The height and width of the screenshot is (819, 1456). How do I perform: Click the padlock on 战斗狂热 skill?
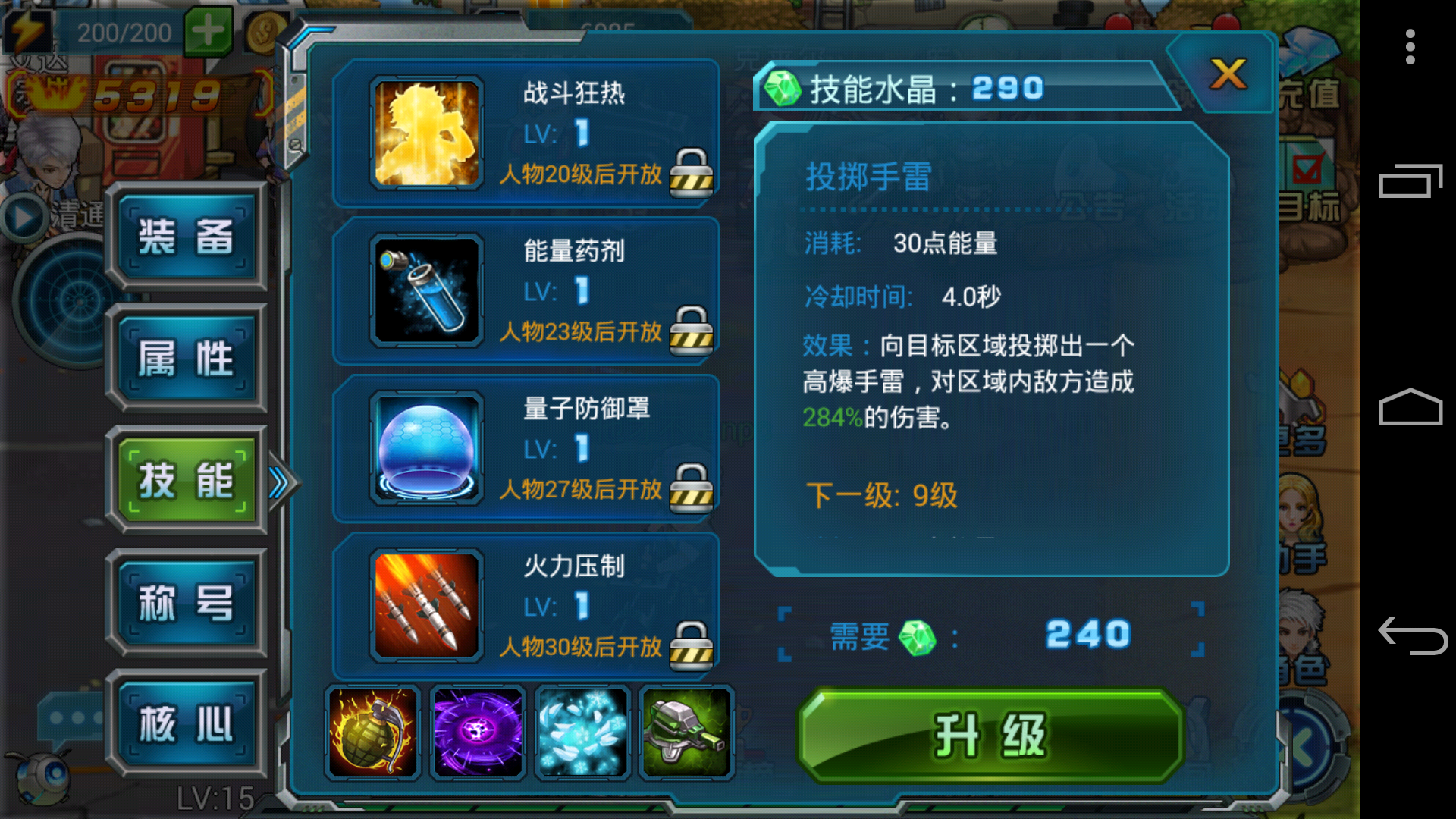click(691, 173)
